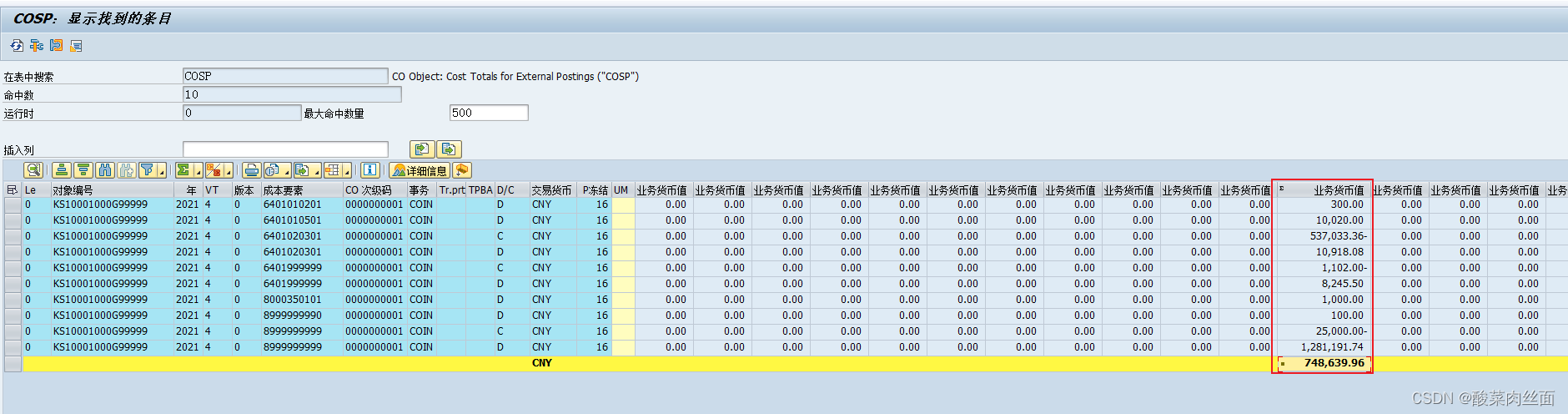Print the list with printer icon

pos(251,170)
